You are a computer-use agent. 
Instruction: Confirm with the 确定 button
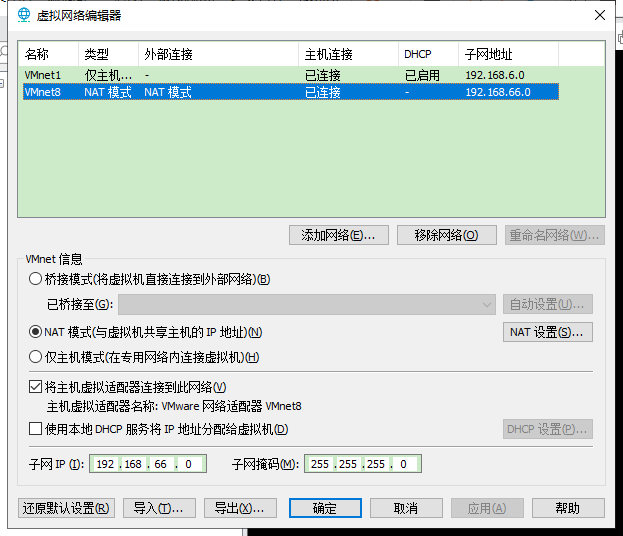325,508
